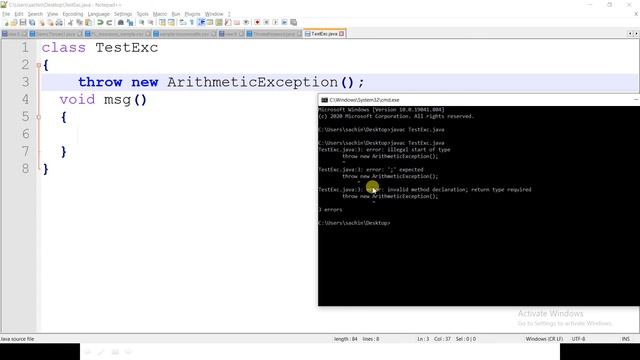The width and height of the screenshot is (640, 360).
Task: Click the Open file toolbar icon
Action: click(x=14, y=22)
